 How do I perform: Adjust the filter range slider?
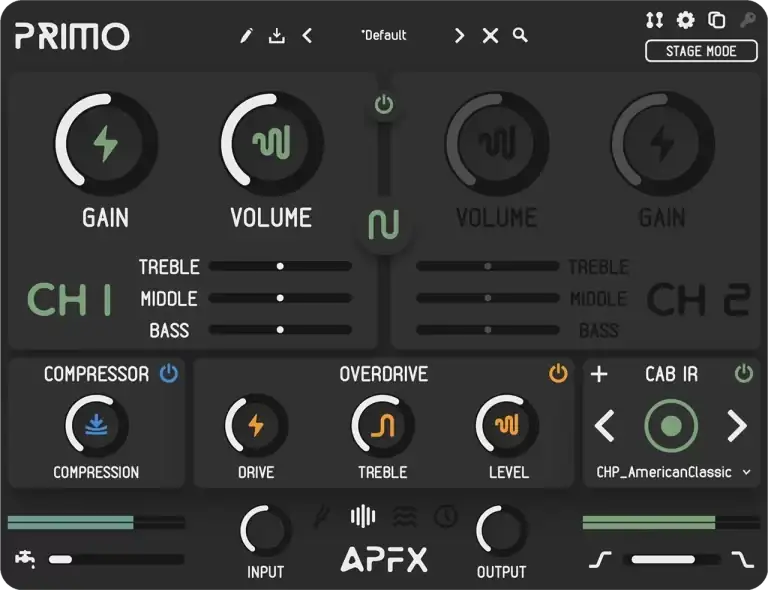(672, 560)
